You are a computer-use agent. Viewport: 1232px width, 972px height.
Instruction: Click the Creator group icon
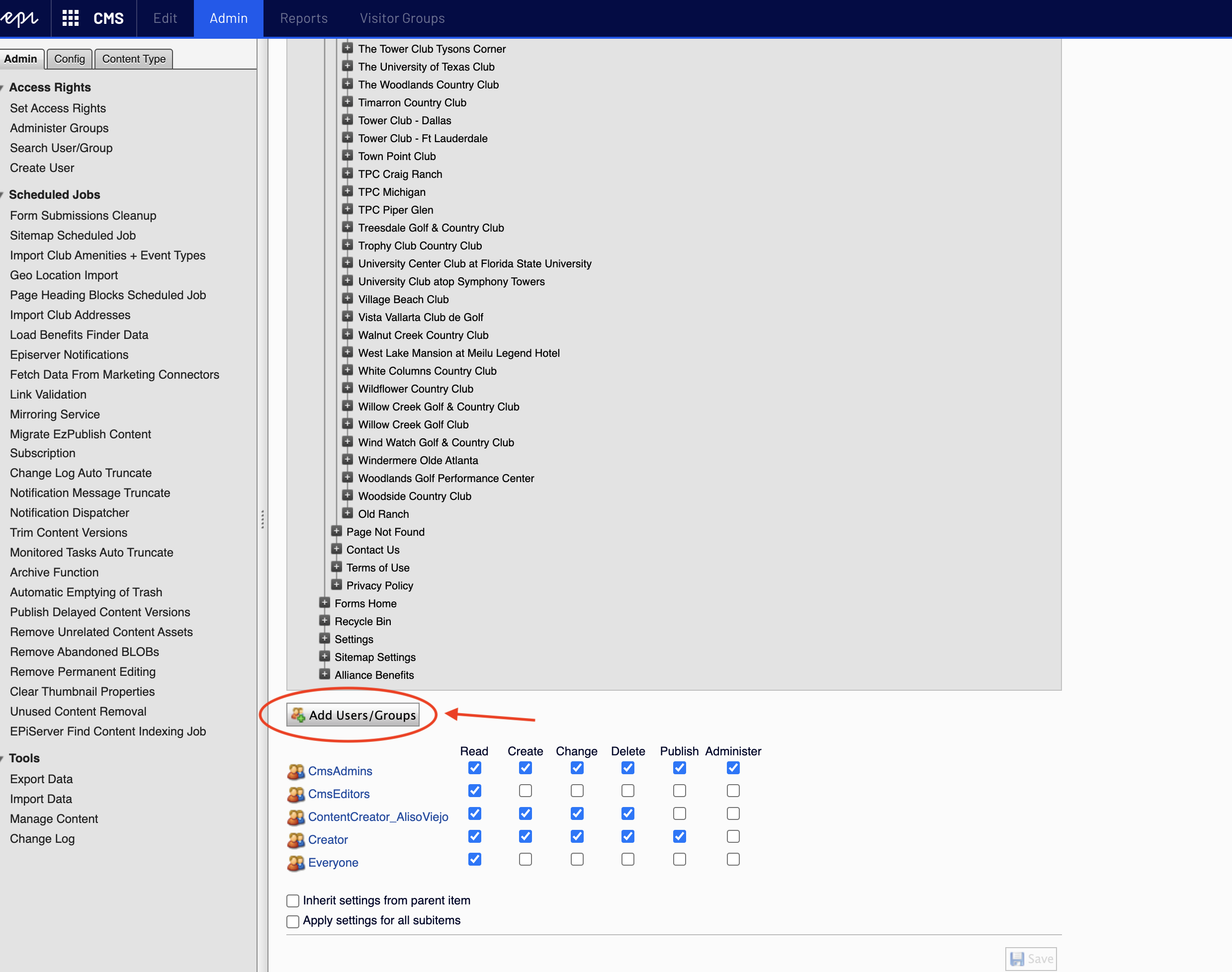pyautogui.click(x=295, y=840)
